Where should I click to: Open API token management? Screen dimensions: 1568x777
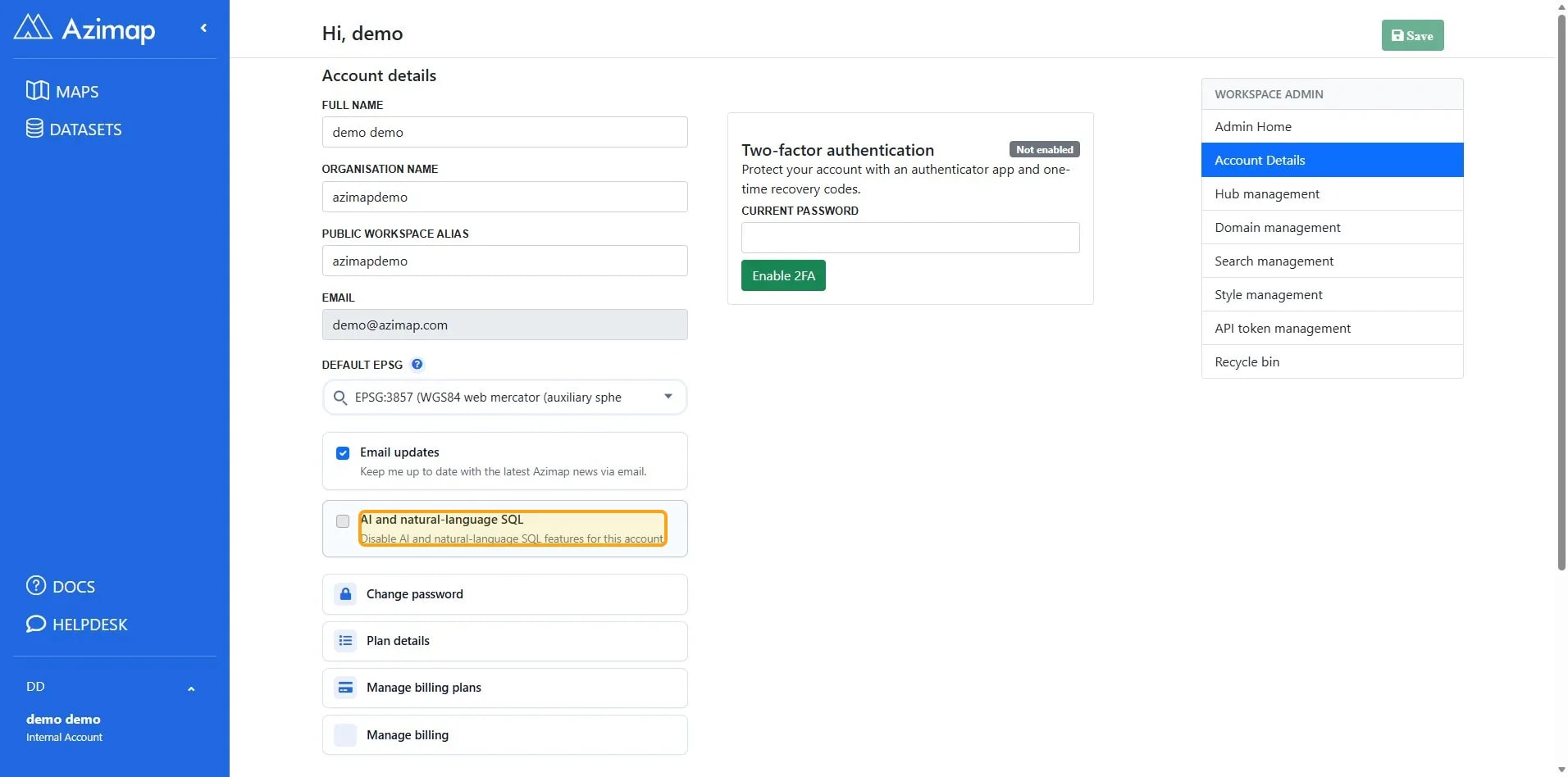pyautogui.click(x=1332, y=328)
